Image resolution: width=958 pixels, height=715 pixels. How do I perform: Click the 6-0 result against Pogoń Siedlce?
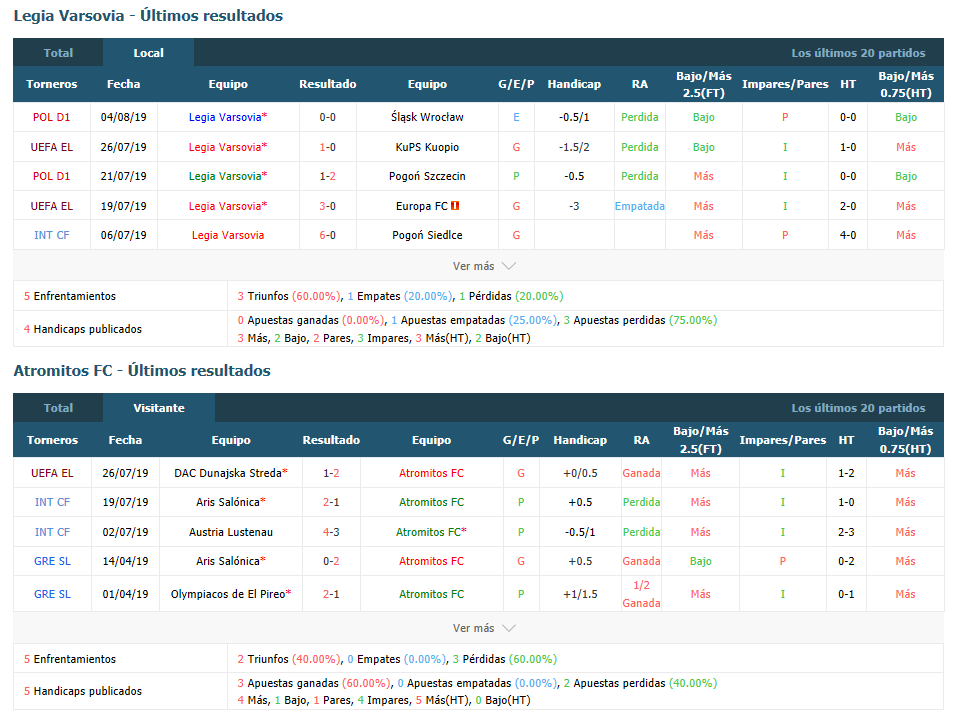pyautogui.click(x=327, y=235)
